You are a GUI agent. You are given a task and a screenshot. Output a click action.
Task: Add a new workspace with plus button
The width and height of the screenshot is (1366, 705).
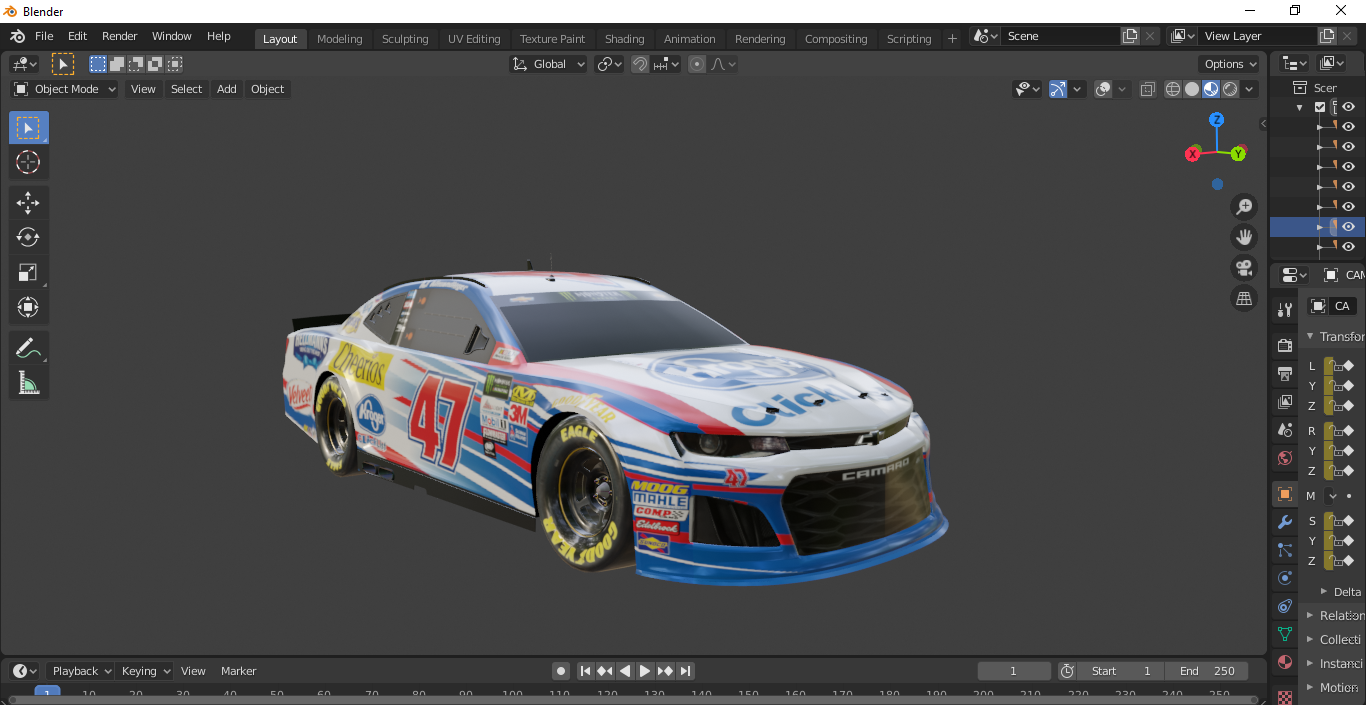coord(952,39)
